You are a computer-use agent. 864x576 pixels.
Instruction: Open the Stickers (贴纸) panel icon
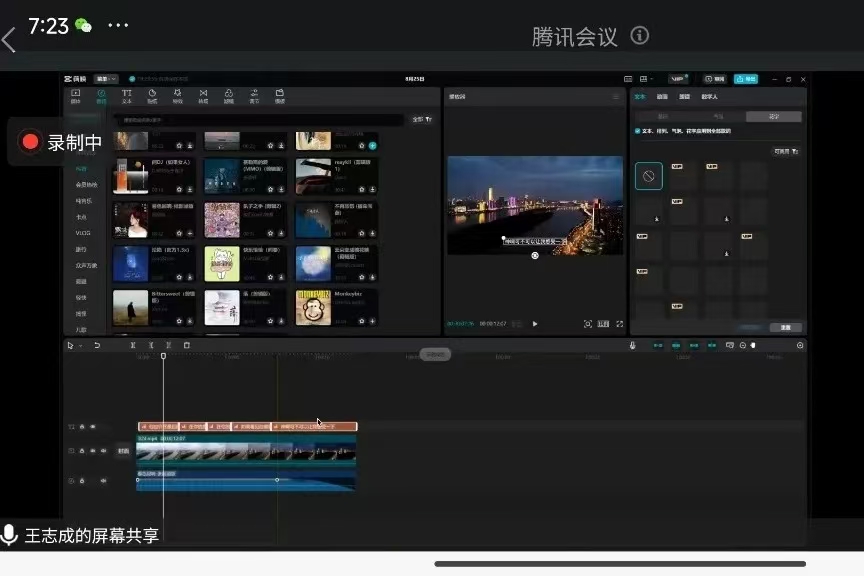(152, 96)
